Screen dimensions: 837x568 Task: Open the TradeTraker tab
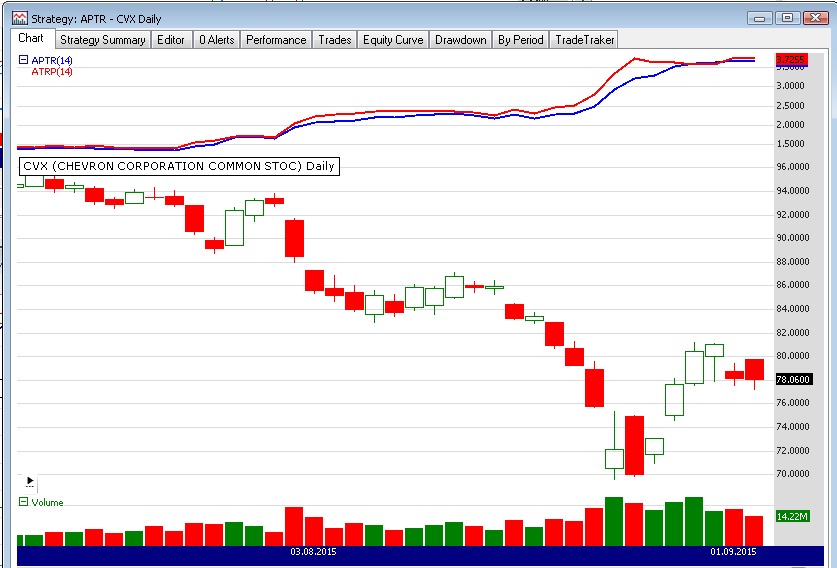(585, 40)
